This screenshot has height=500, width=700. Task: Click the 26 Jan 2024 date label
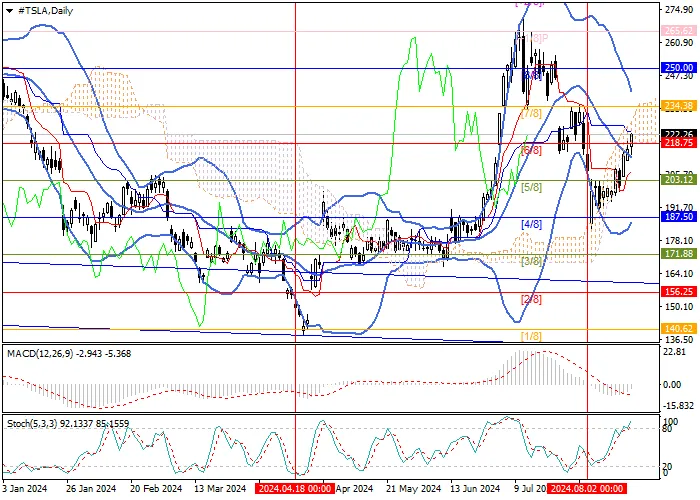pyautogui.click(x=91, y=489)
